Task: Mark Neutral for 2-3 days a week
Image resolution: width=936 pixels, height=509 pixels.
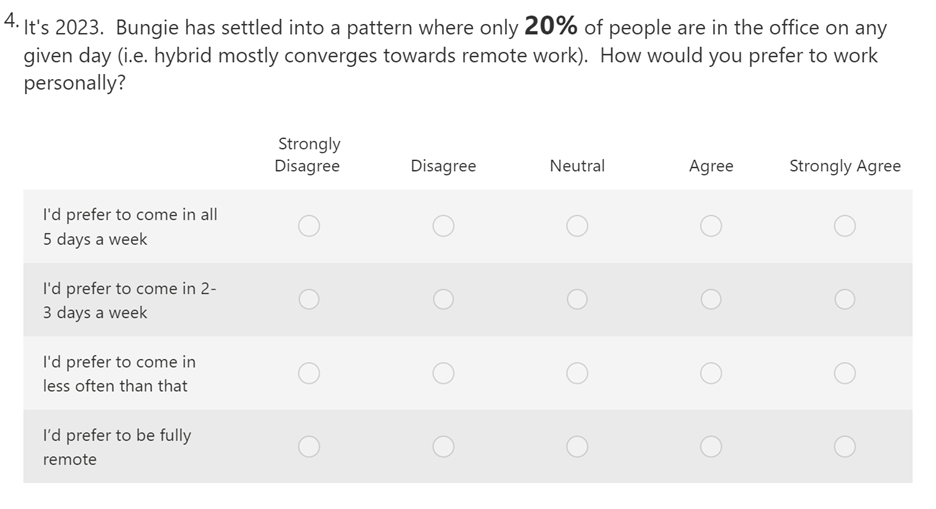Action: [577, 299]
